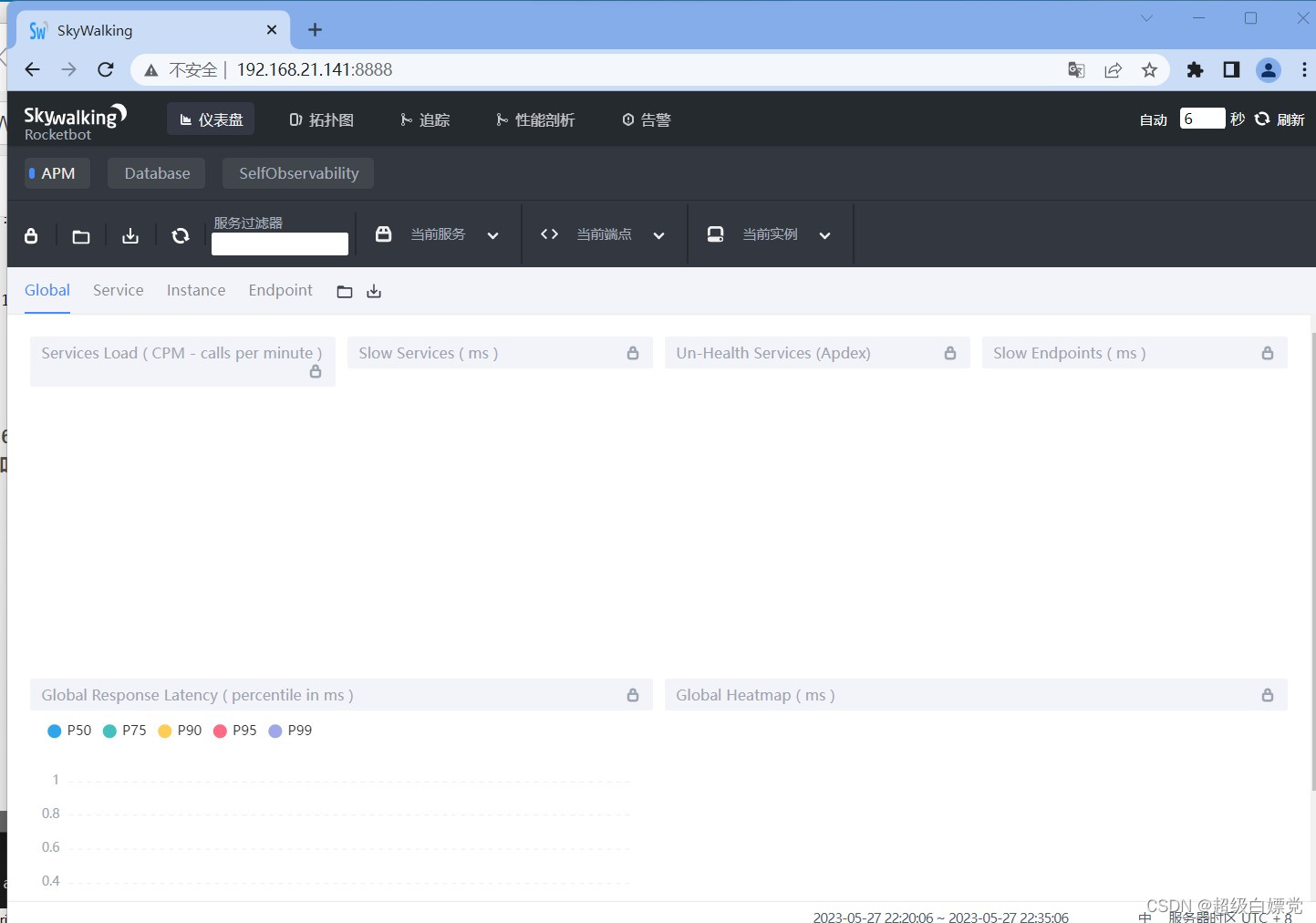This screenshot has height=923, width=1316.
Task: Open the 告警 (alarm) icon
Action: [627, 119]
